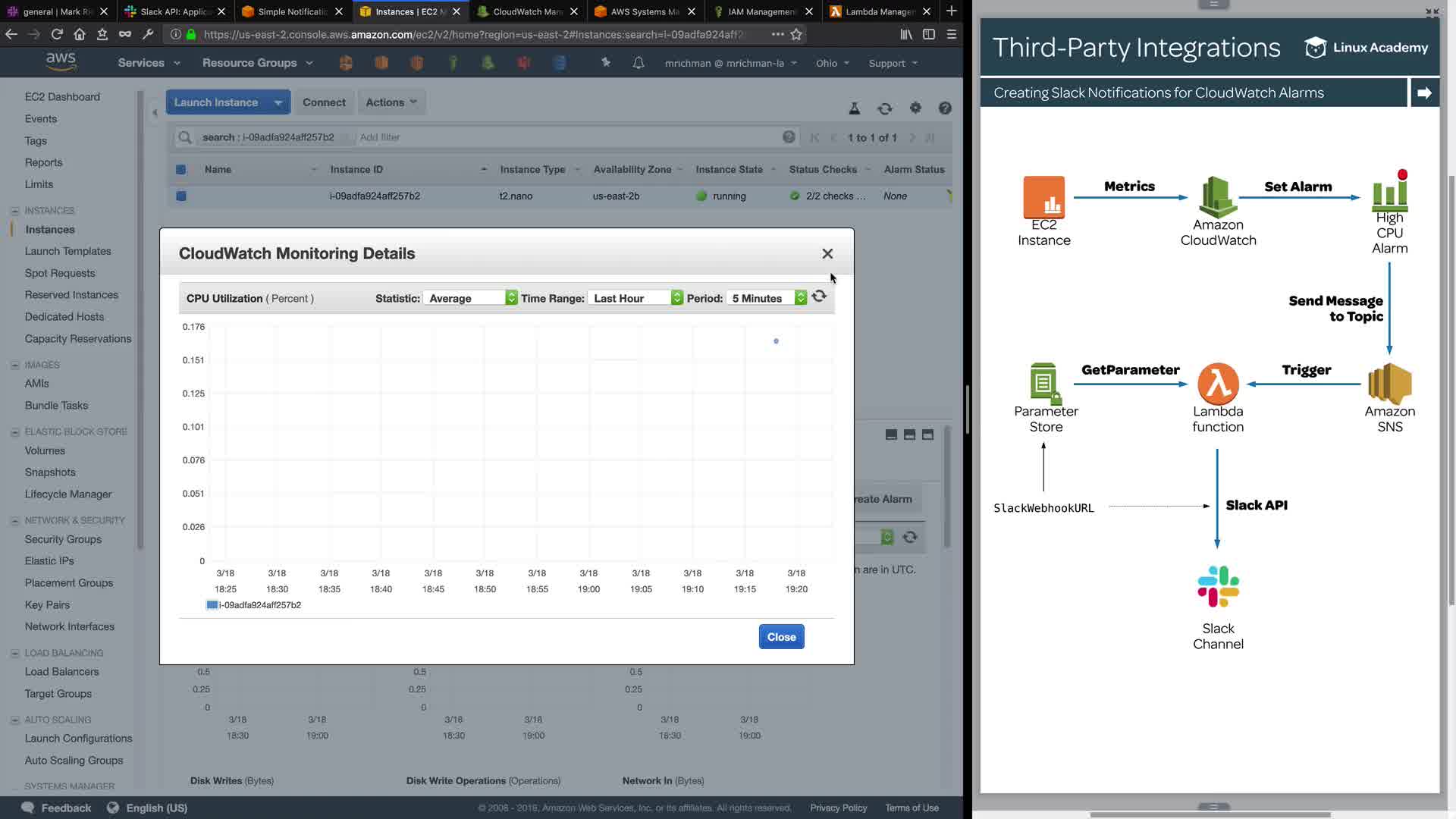Click the AWS logo in header
Screen dimensions: 1456x819
tap(61, 62)
